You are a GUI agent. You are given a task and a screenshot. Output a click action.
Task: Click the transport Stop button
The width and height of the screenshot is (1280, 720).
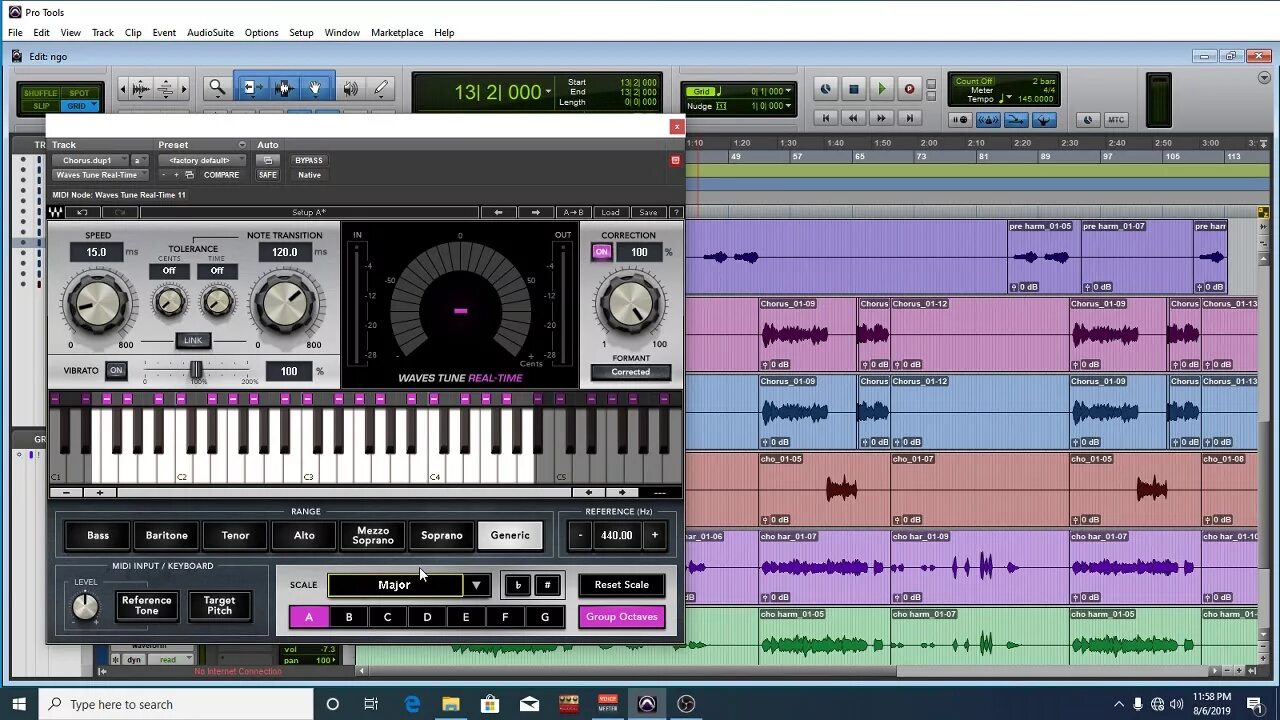tap(853, 89)
